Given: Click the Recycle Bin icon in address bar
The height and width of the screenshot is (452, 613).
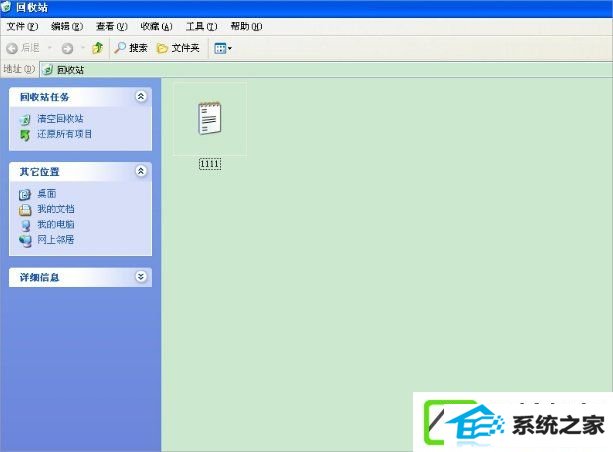Looking at the screenshot, I should coord(48,70).
